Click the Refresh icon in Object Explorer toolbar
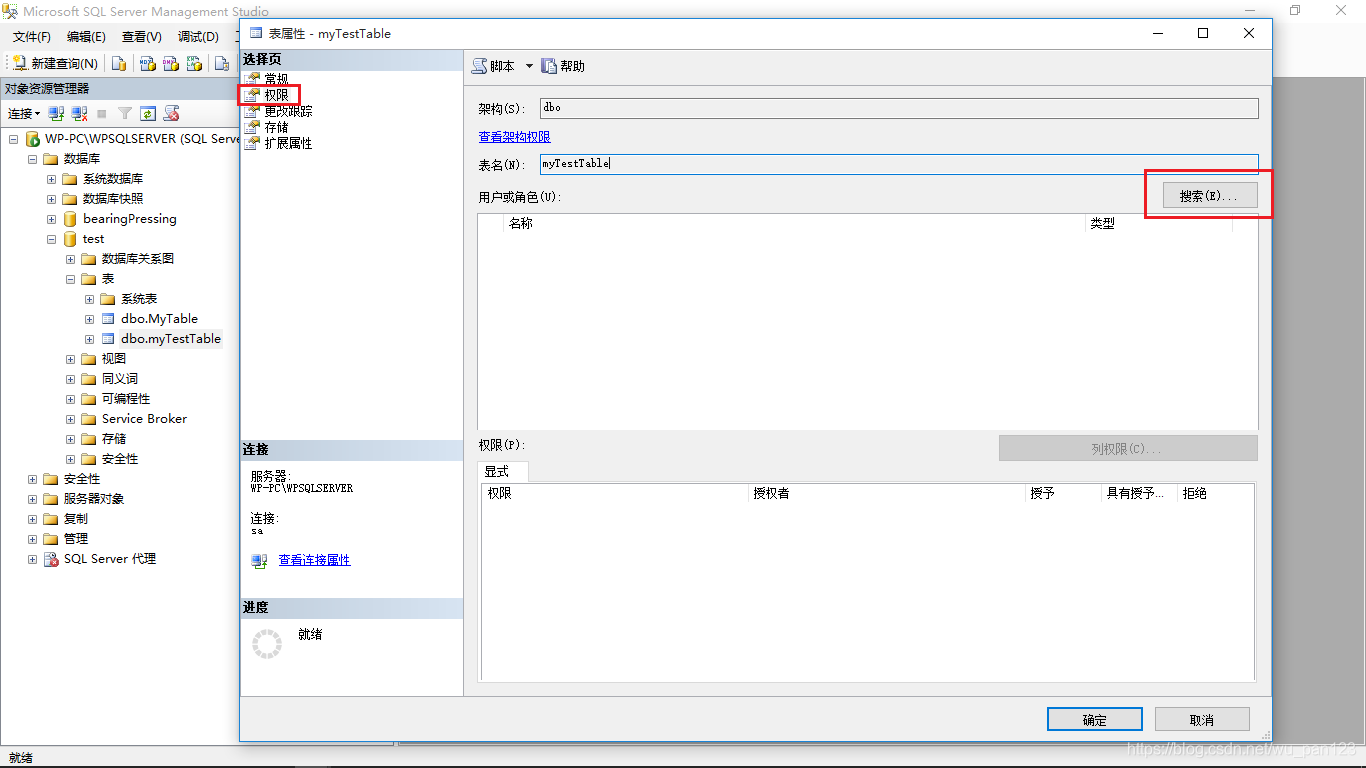Screen dimensions: 1366x768 point(148,113)
